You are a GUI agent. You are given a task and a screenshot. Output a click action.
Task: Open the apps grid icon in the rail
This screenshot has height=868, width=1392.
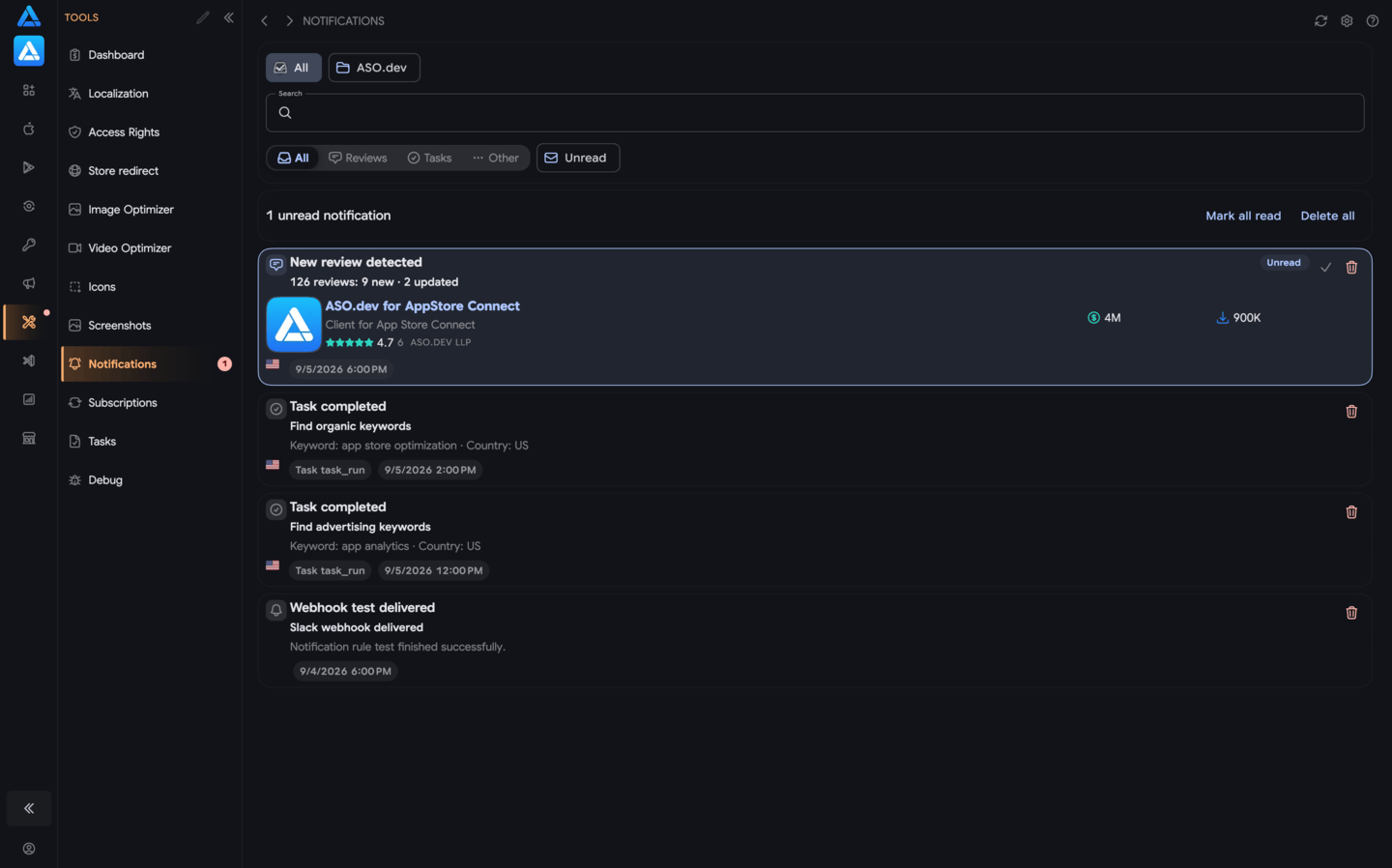point(29,90)
